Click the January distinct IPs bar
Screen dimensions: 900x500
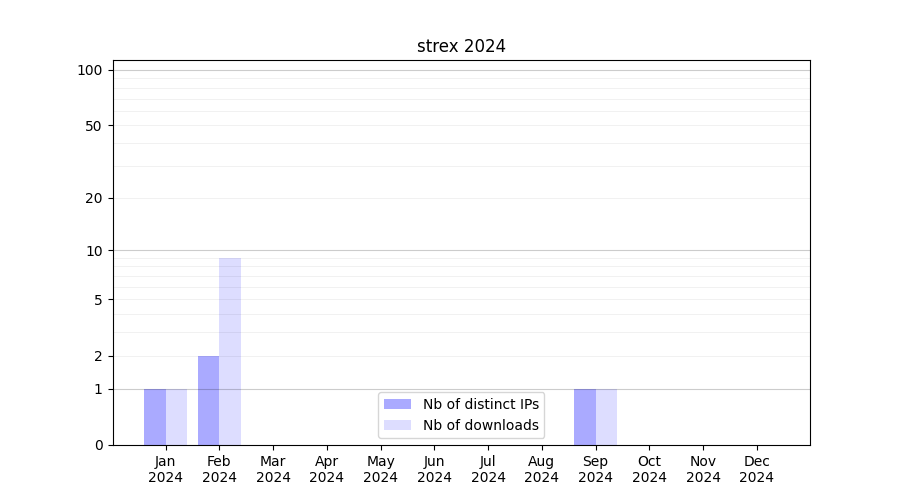tap(155, 417)
